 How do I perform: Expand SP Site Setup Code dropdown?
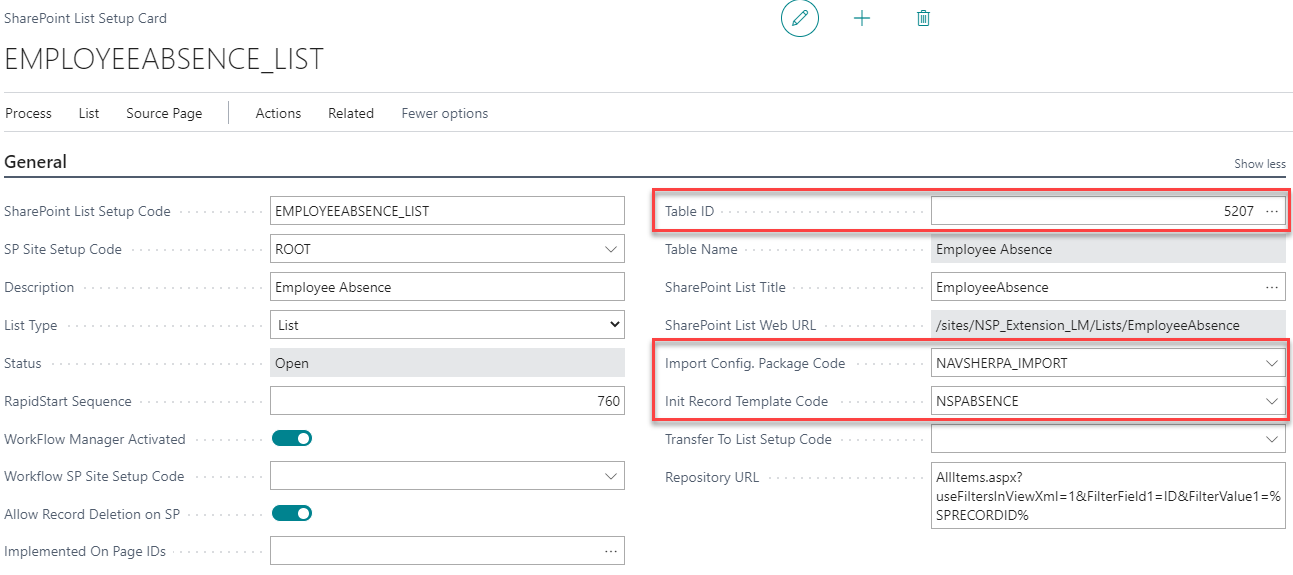click(611, 249)
